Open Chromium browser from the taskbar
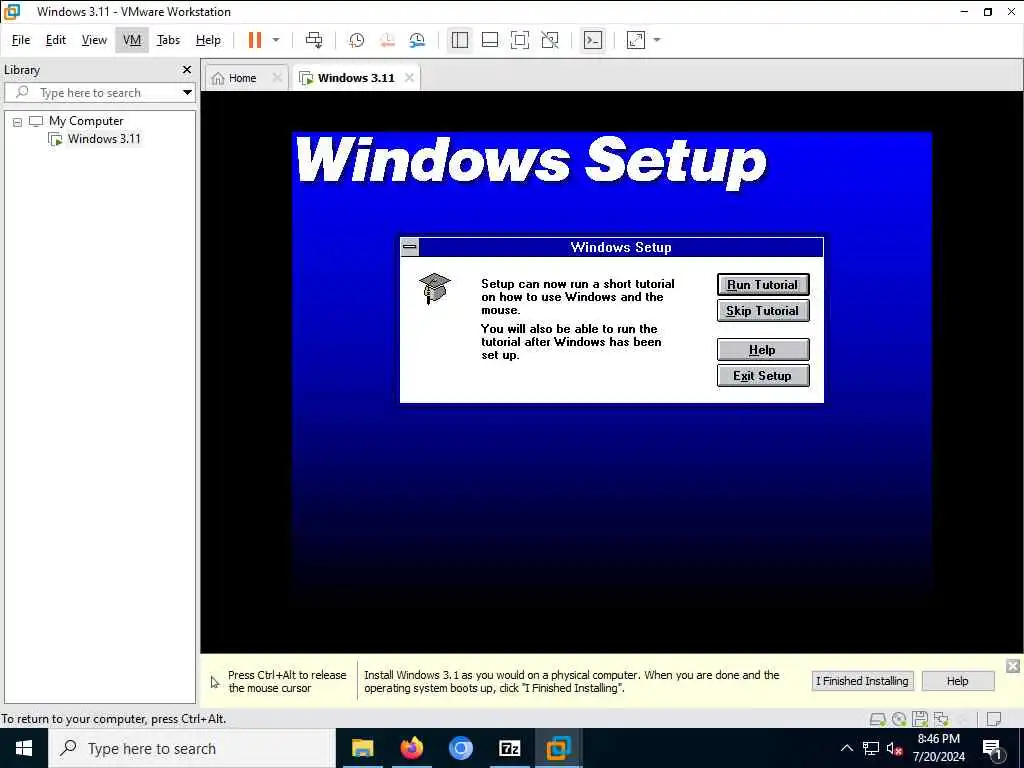The width and height of the screenshot is (1024, 768). click(460, 748)
